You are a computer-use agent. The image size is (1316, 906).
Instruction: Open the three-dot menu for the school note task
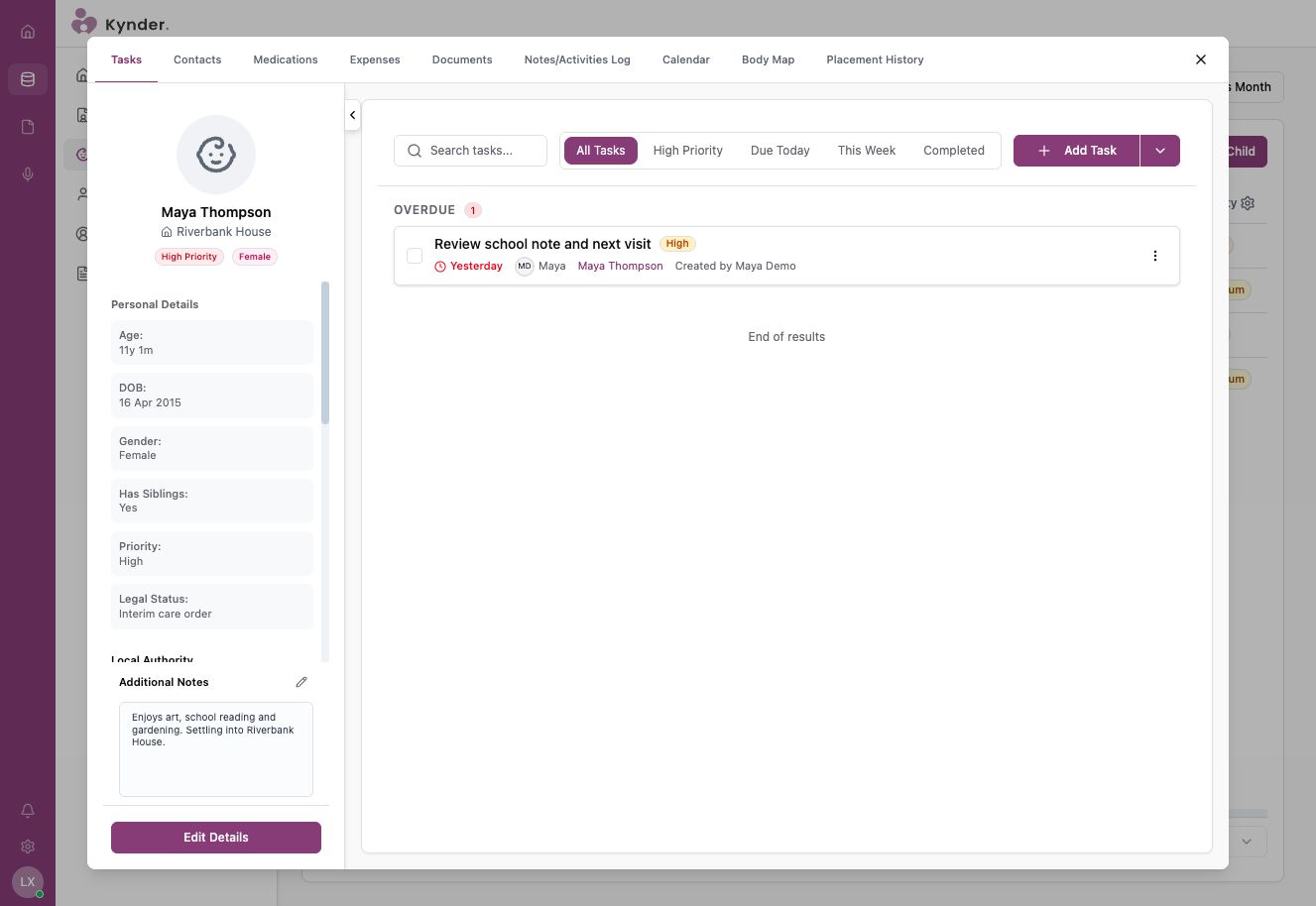click(1154, 256)
